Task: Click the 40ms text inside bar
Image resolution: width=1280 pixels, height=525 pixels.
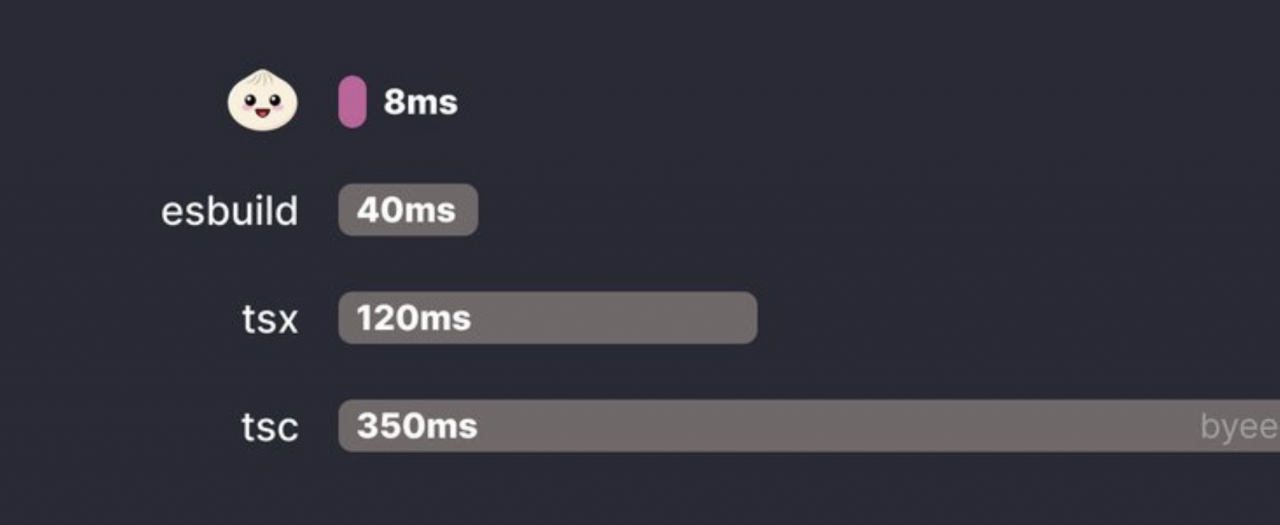Action: tap(406, 210)
